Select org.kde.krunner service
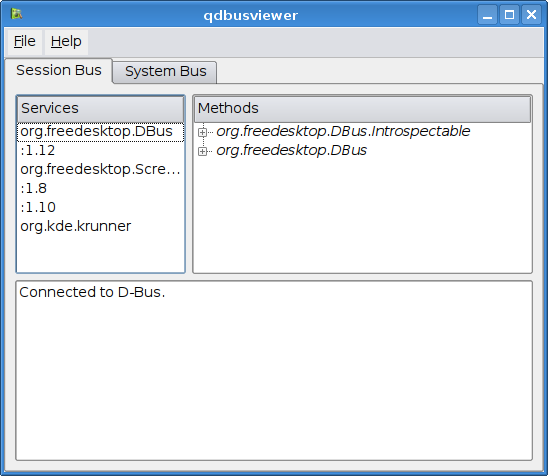The image size is (548, 476). pos(100,226)
